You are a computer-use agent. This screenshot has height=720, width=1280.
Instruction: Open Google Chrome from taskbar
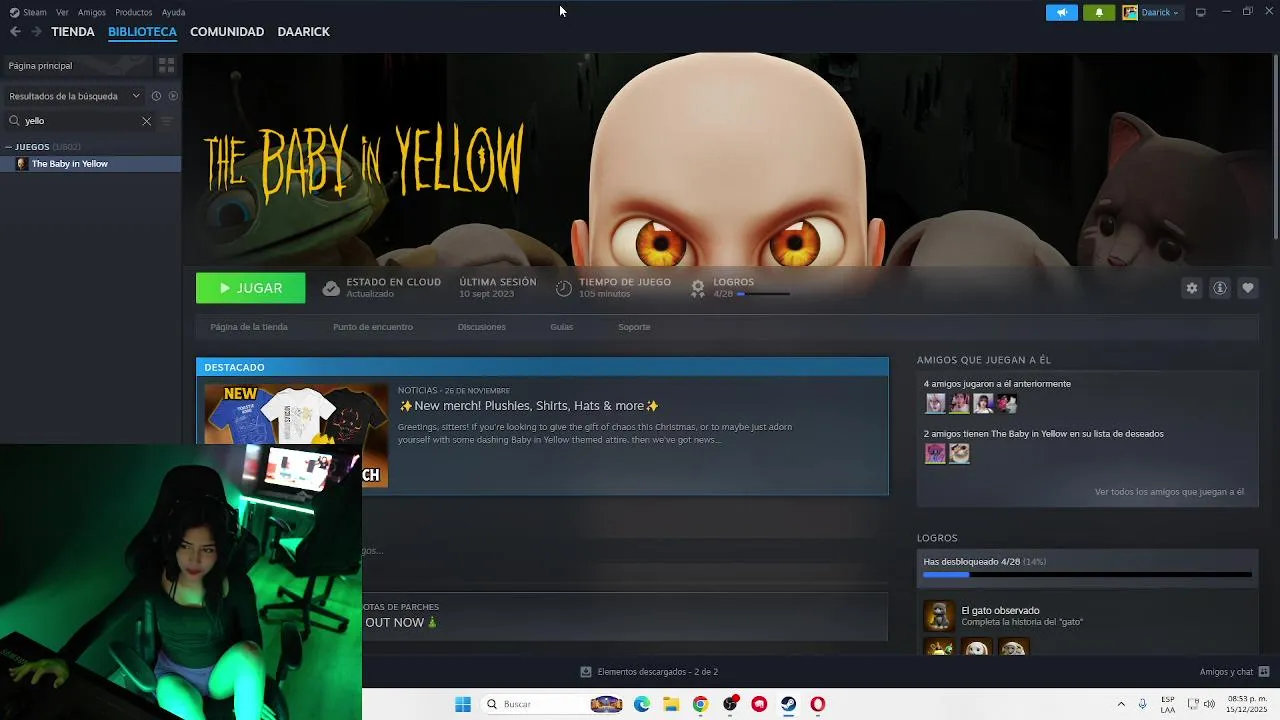pos(700,704)
